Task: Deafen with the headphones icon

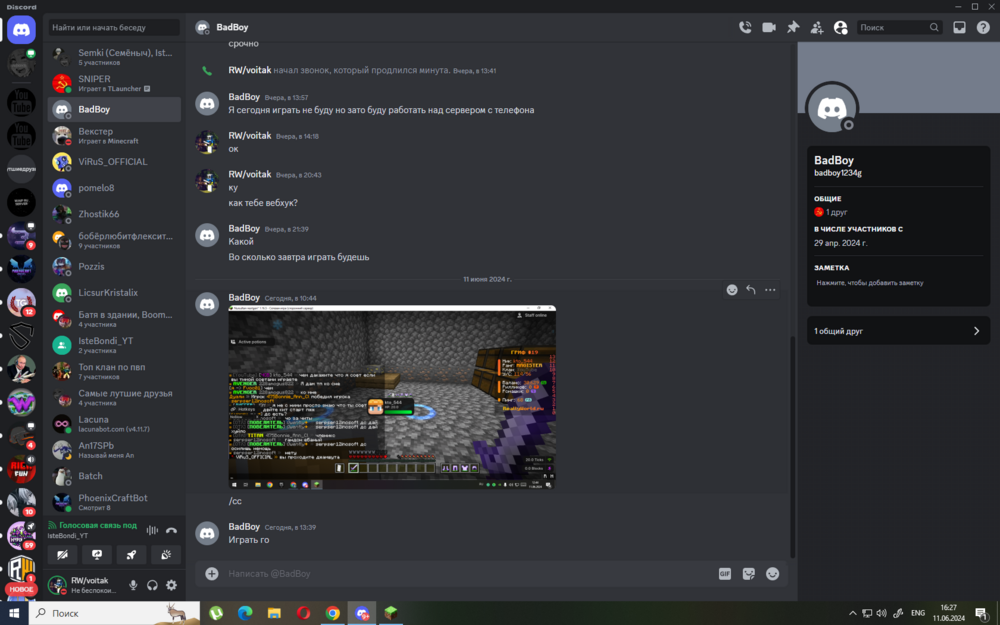Action: [x=152, y=585]
